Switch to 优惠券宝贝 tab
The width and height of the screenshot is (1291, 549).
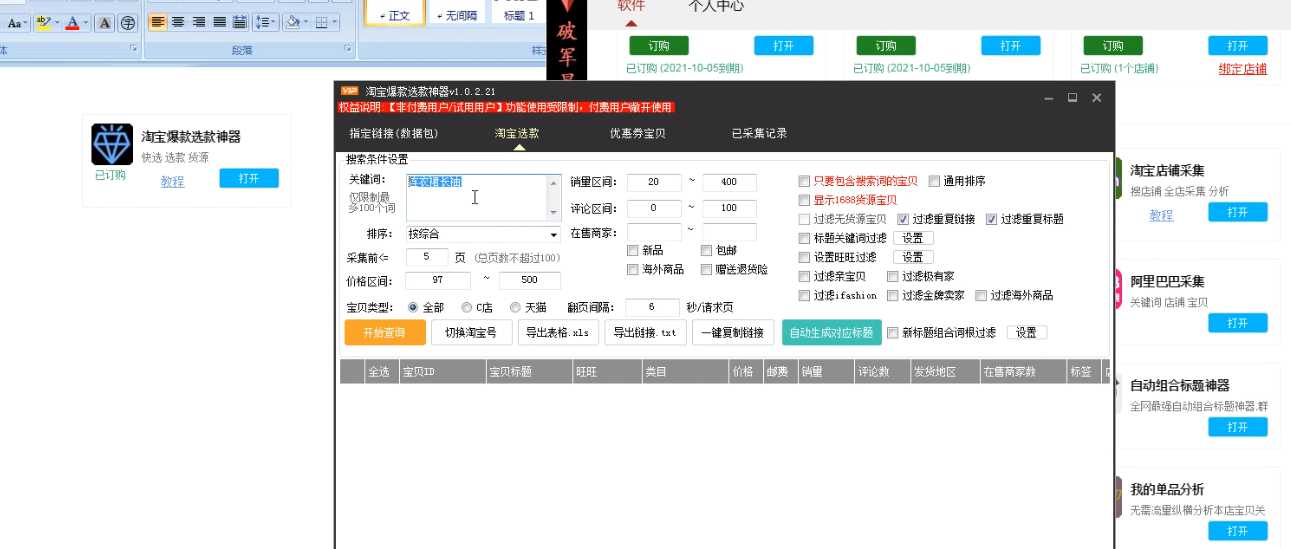637,133
